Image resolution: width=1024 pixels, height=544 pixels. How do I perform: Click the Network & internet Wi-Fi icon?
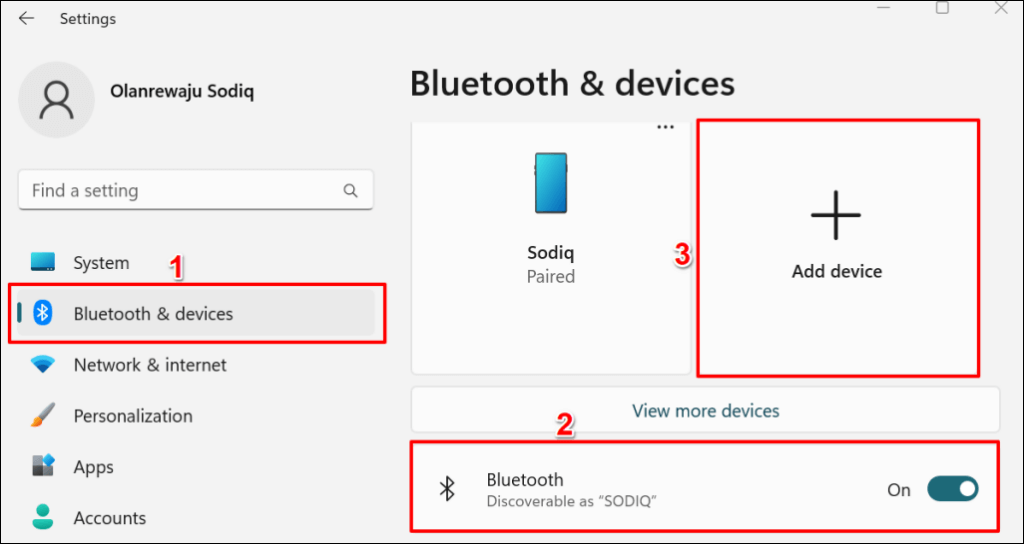tap(43, 365)
